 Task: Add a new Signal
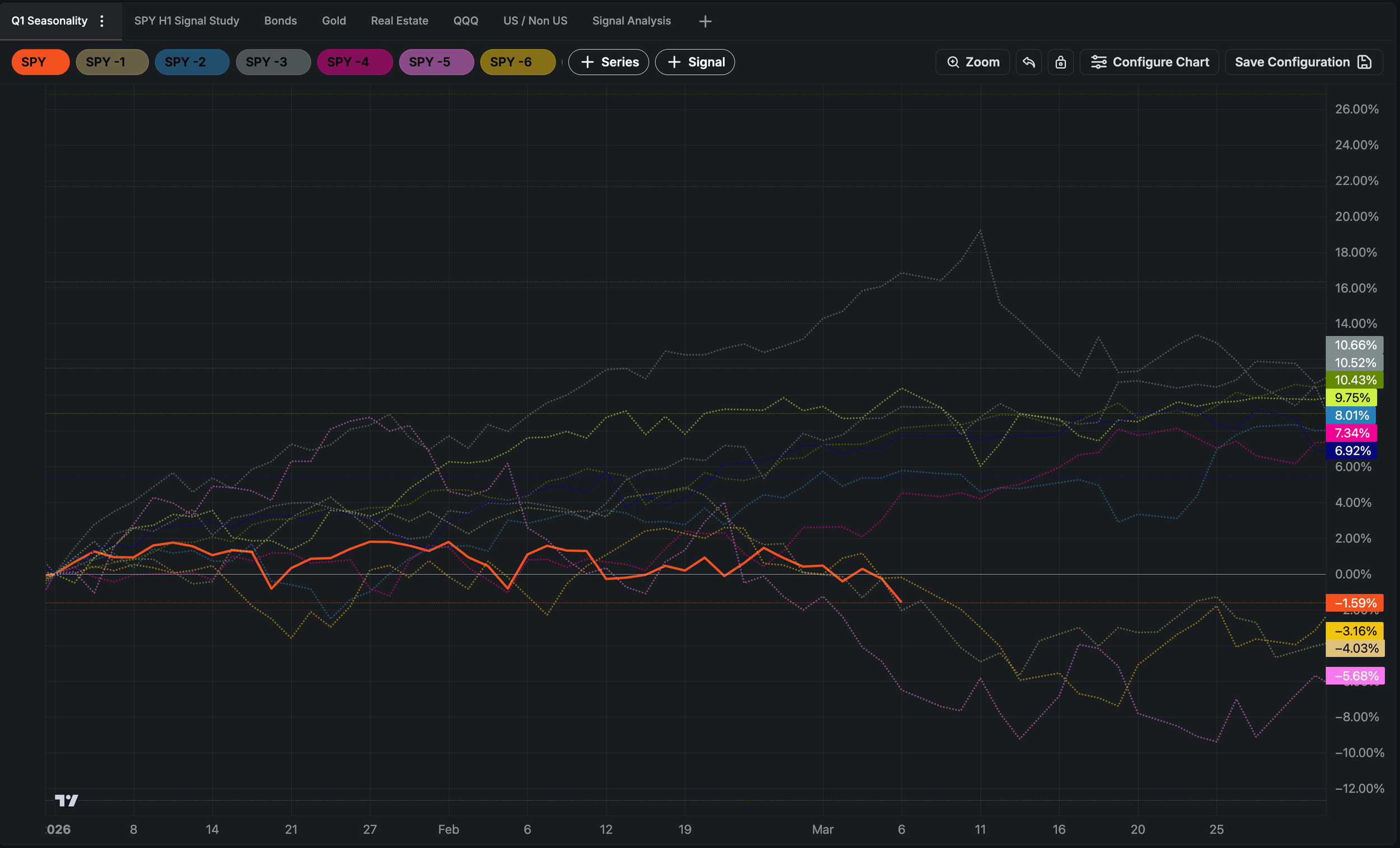694,62
